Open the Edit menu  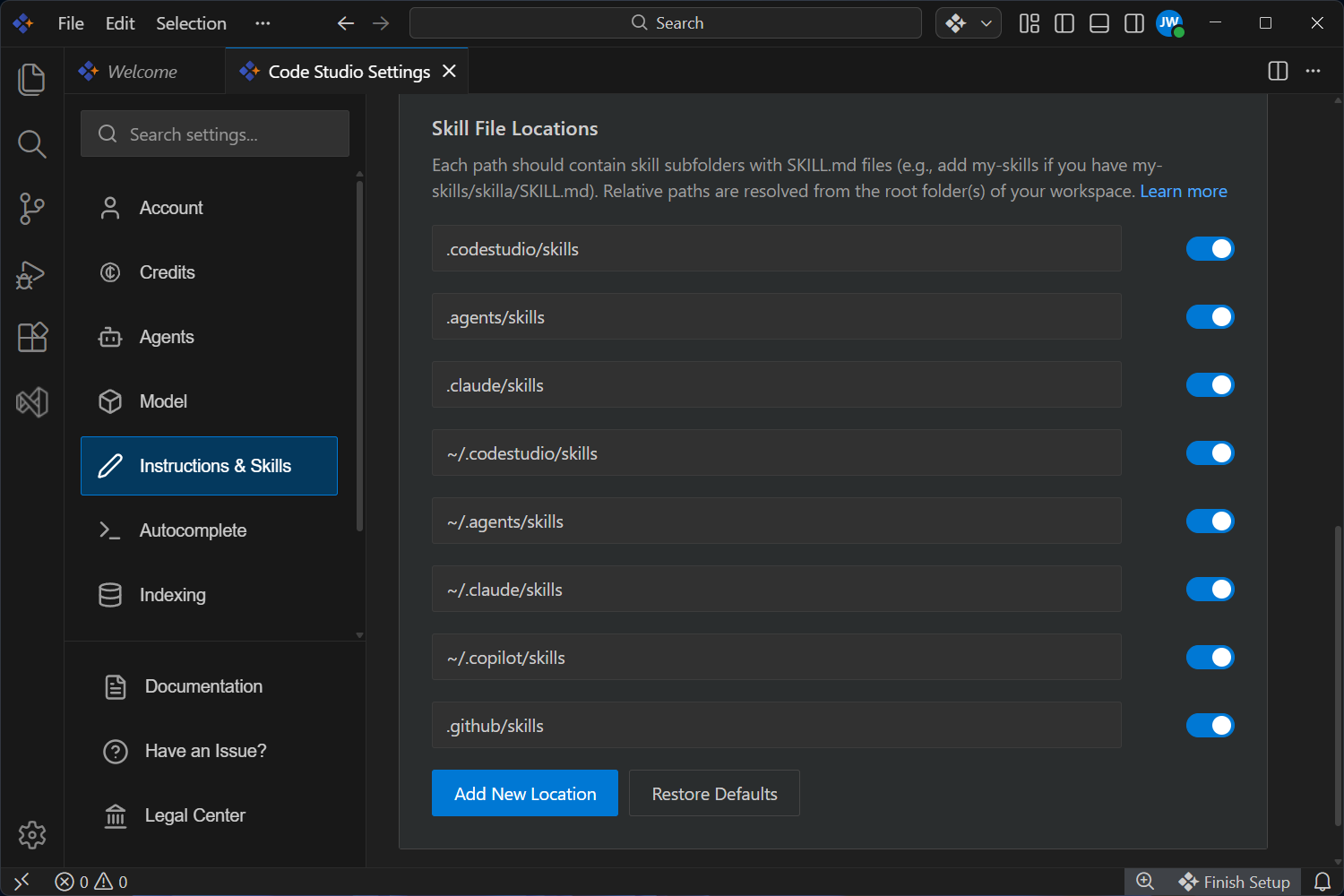pos(120,23)
